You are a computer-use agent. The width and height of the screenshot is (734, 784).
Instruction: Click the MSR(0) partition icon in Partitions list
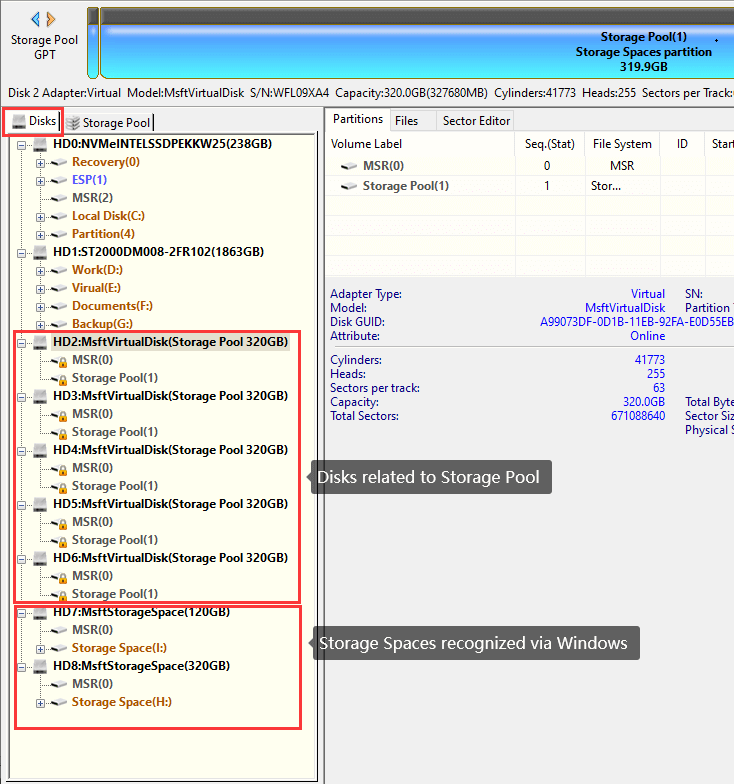349,165
